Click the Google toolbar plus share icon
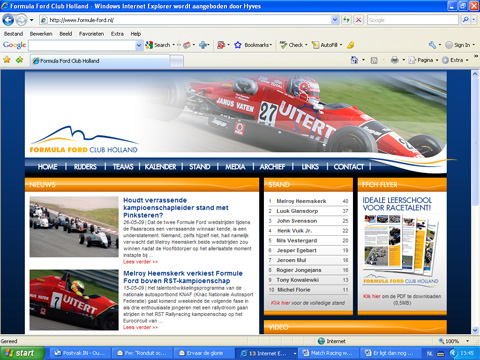This screenshot has height=360, width=480. coord(203,45)
